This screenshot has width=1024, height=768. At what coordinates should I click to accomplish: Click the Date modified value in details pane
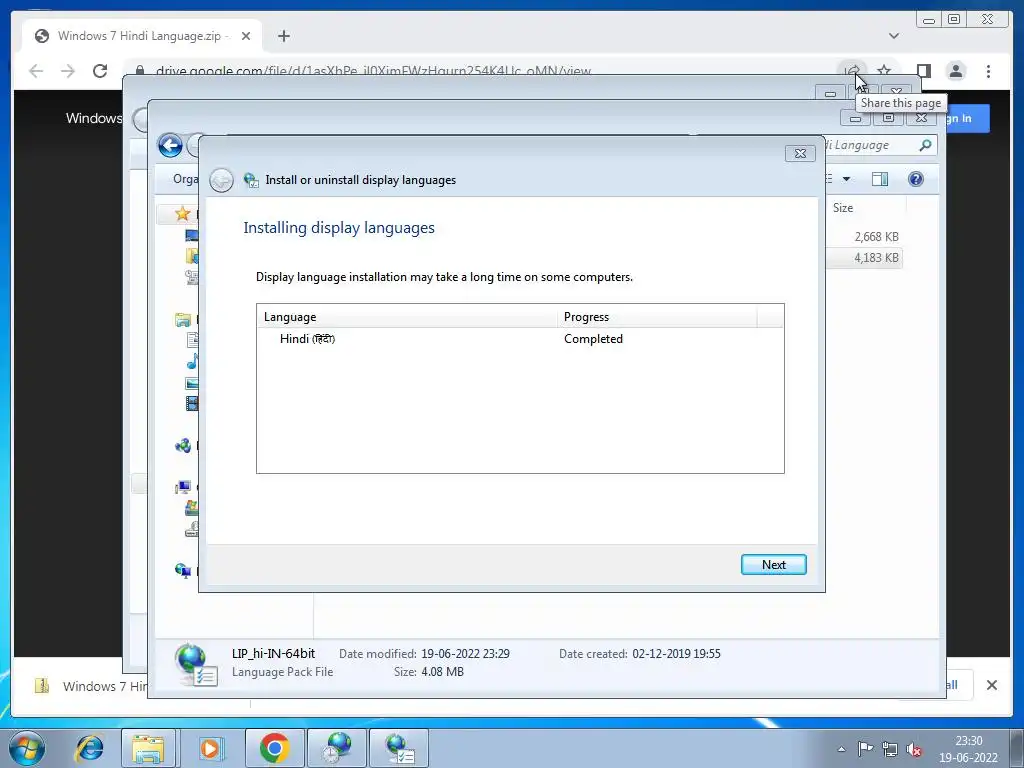point(465,654)
